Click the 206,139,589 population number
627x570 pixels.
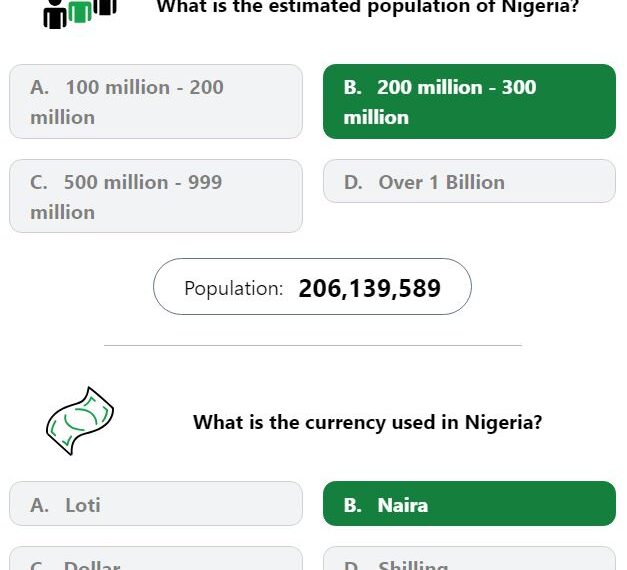click(x=369, y=288)
